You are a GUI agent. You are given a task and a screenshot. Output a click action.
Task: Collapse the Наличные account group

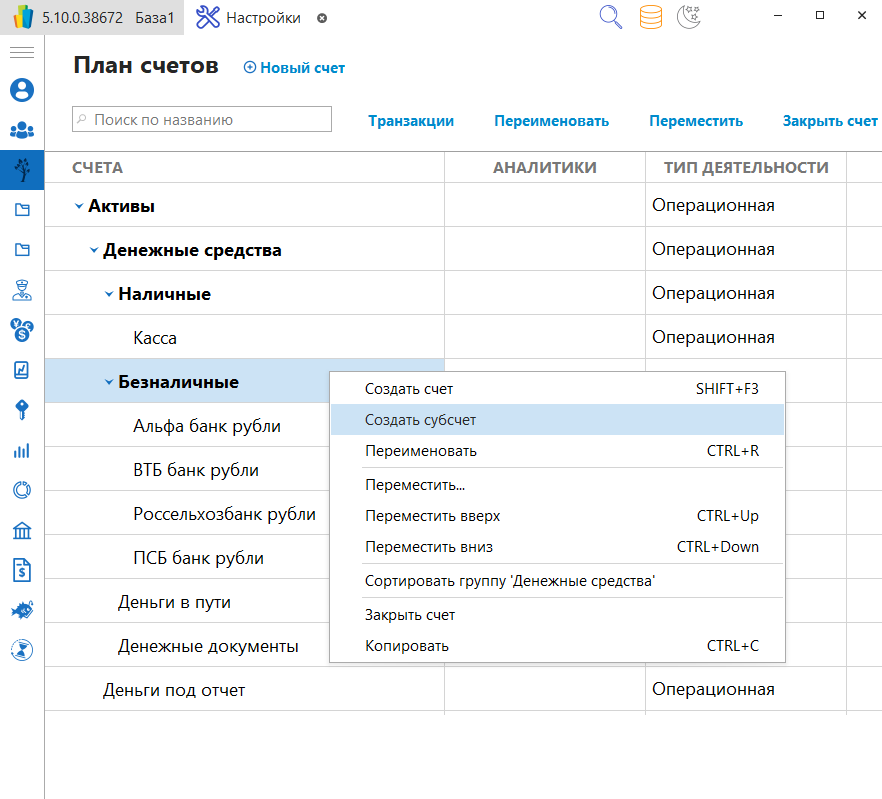coord(109,294)
